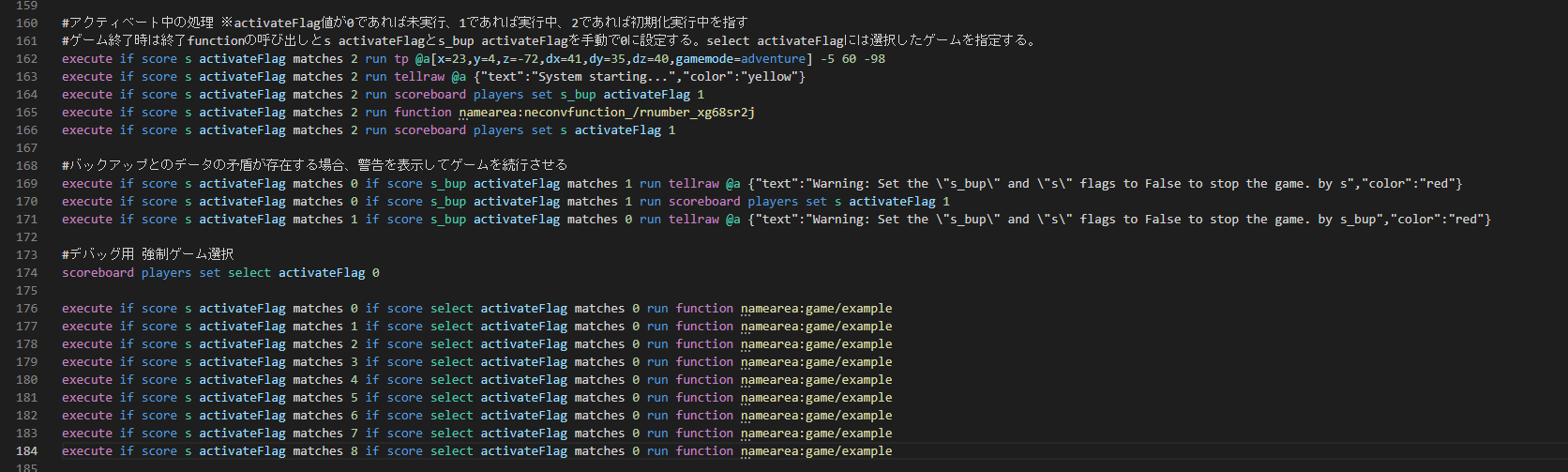Viewport: 1568px width, 472px height.
Task: Click the debug comment on line 173
Action: click(x=148, y=255)
